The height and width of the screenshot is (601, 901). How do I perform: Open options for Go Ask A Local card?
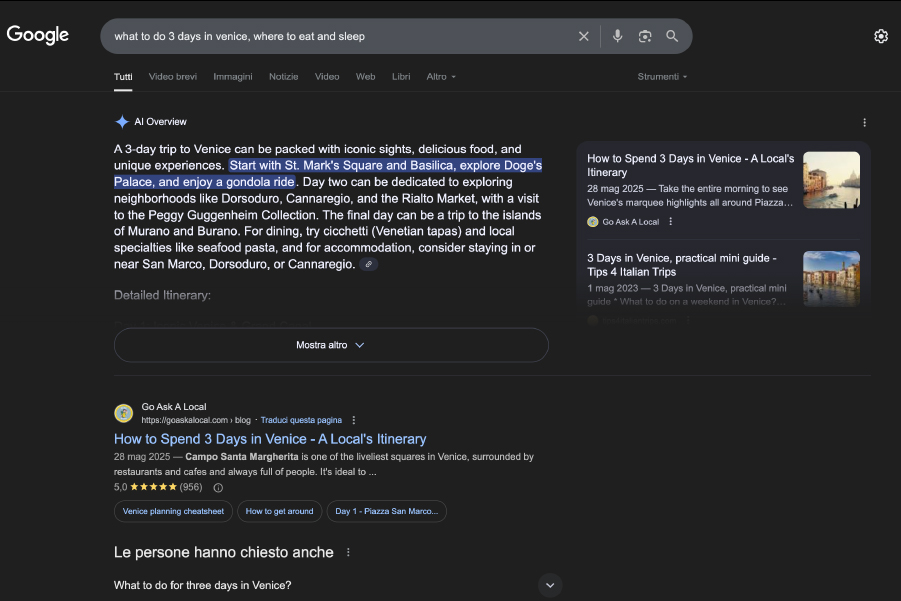click(671, 221)
